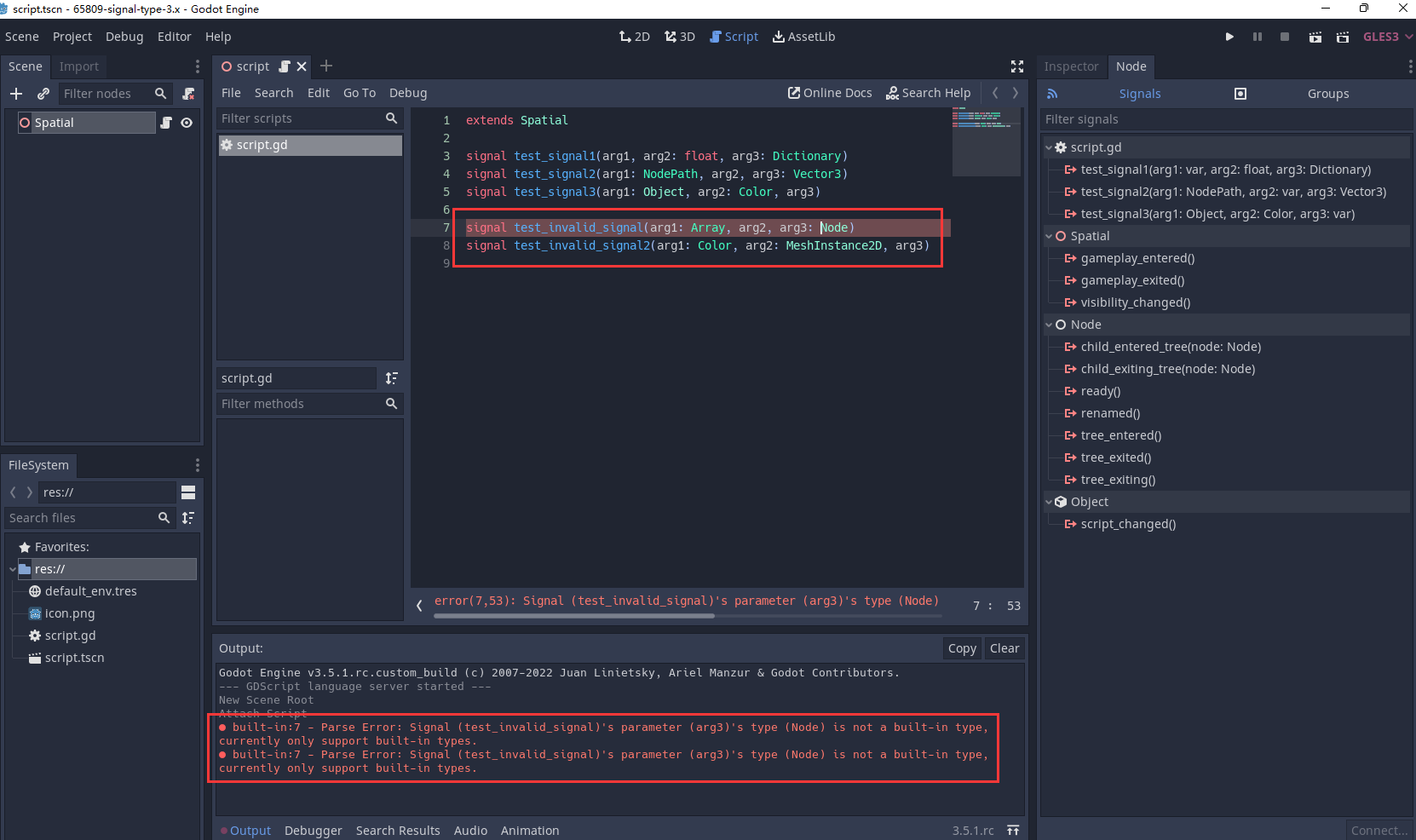The height and width of the screenshot is (840, 1416).
Task: Open the Spatial node's script icon
Action: 166,123
